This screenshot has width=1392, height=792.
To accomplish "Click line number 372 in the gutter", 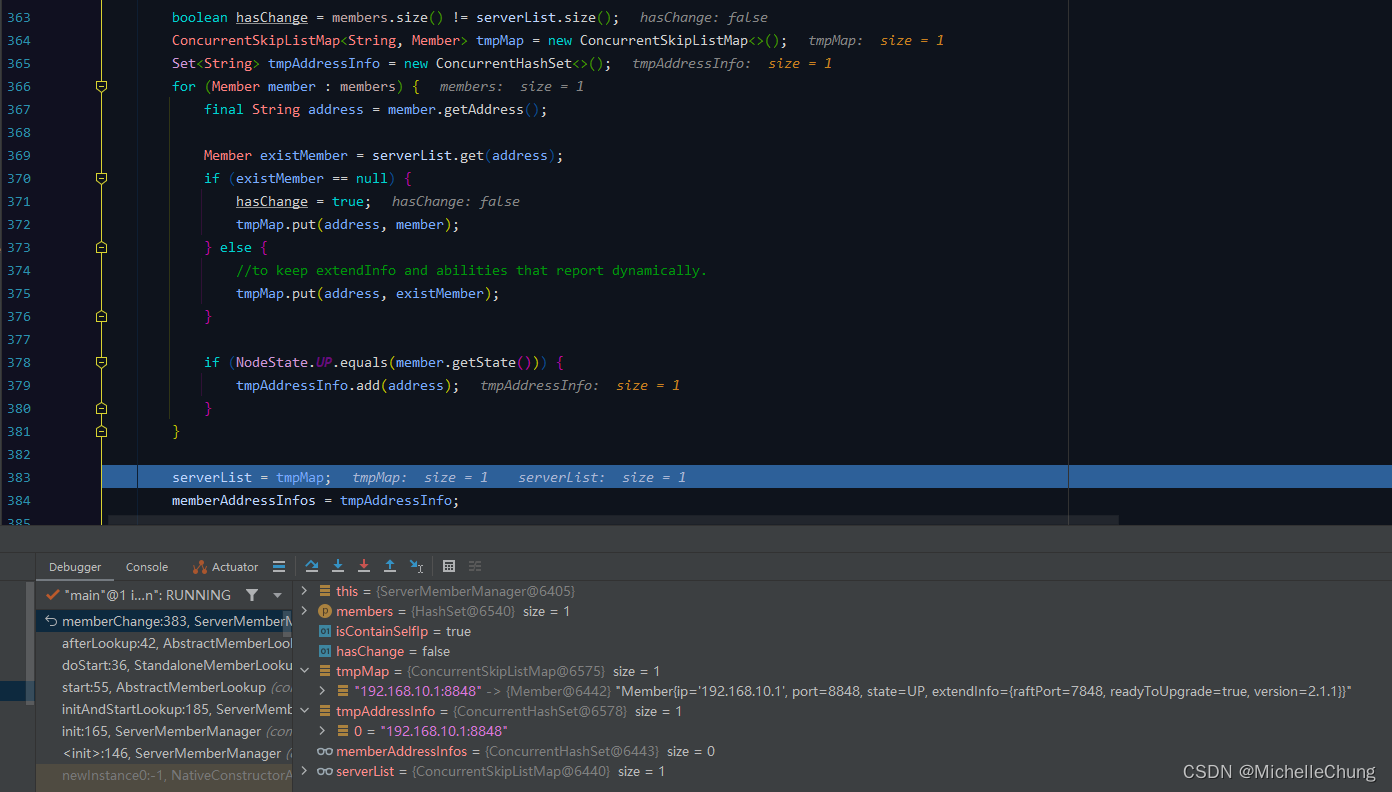I will click(18, 224).
